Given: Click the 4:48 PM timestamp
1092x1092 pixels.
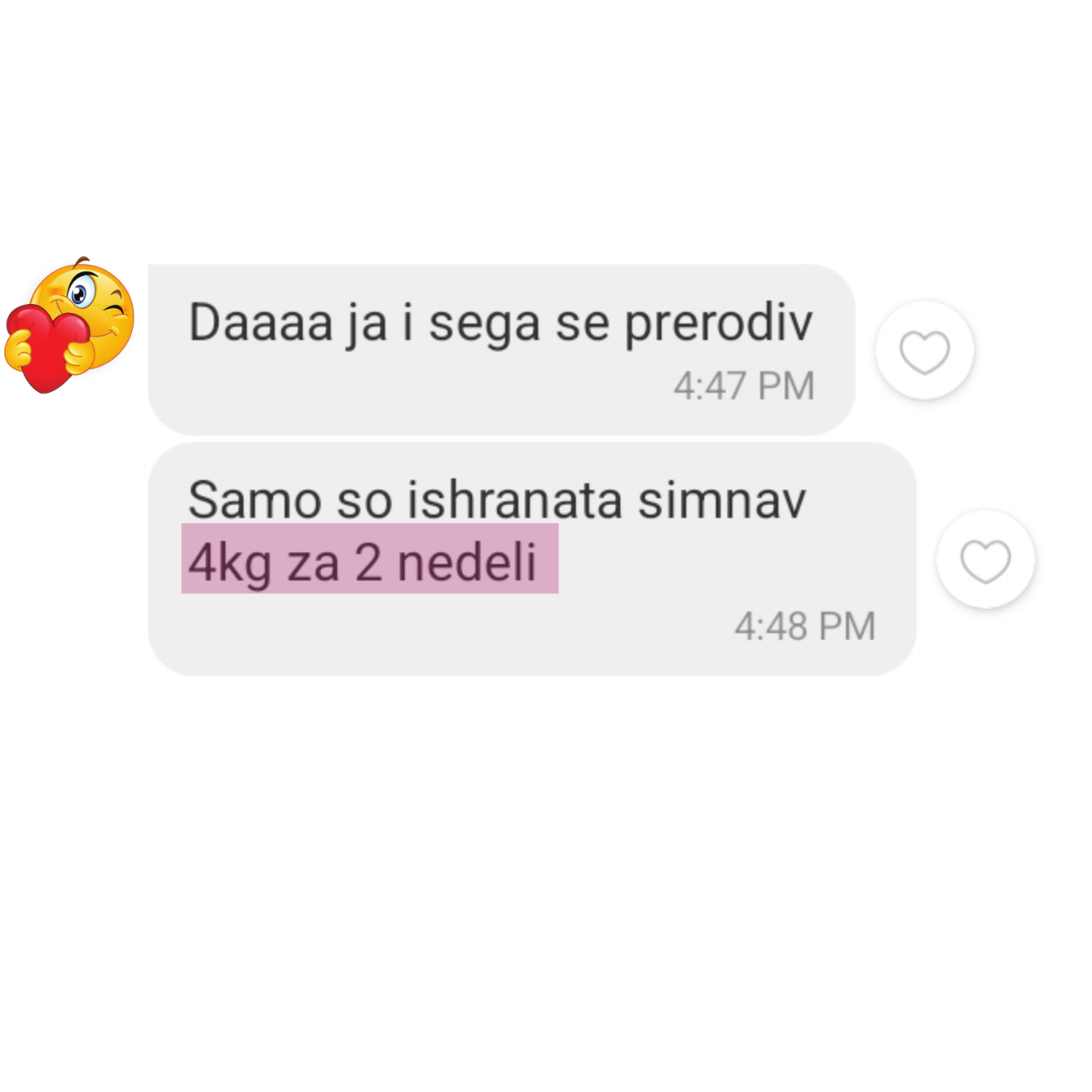Looking at the screenshot, I should [x=805, y=626].
